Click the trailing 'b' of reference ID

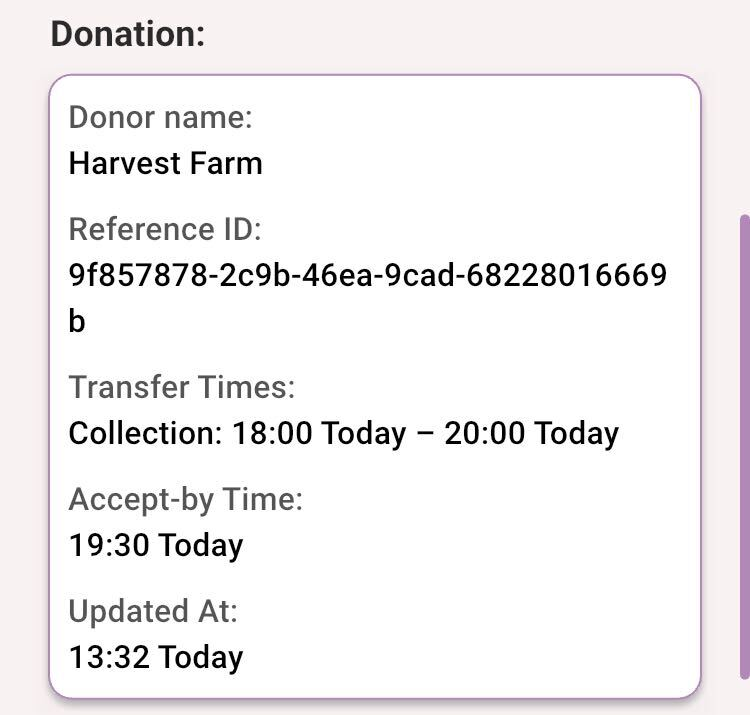(77, 322)
